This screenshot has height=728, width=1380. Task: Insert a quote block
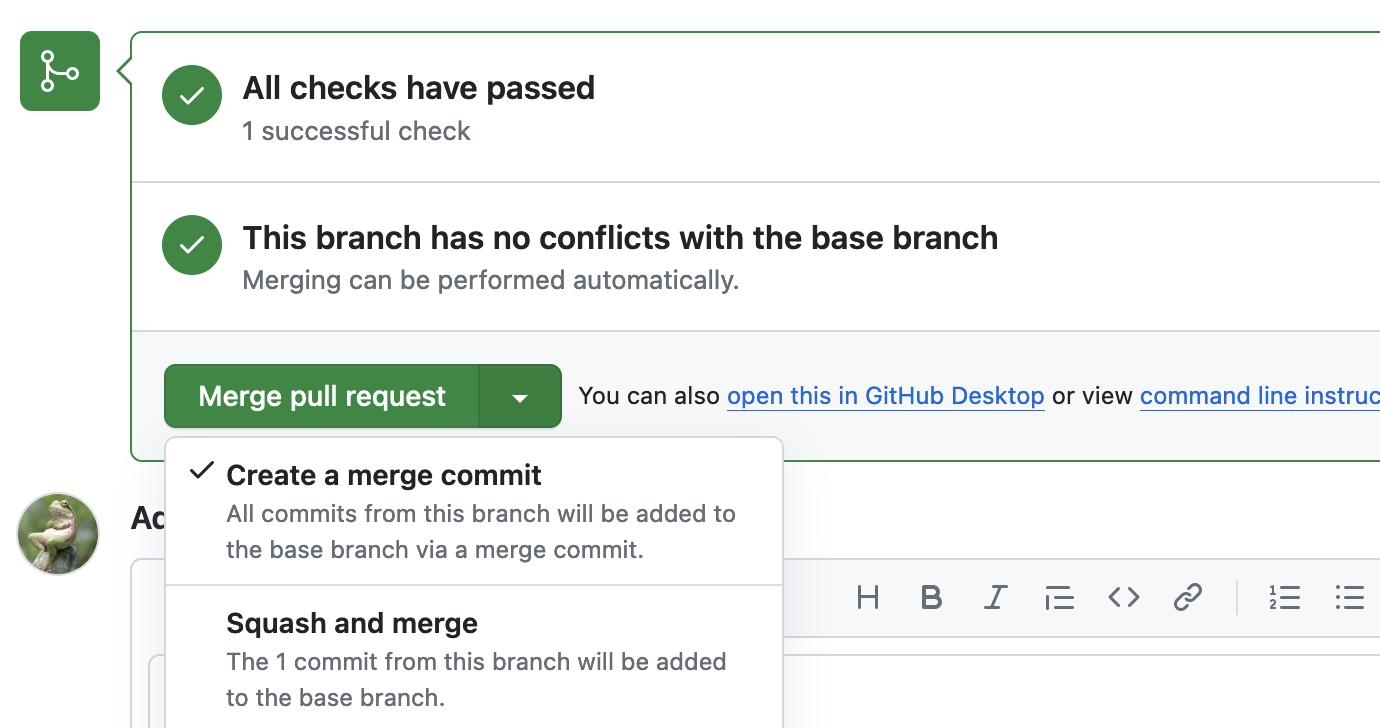1059,598
